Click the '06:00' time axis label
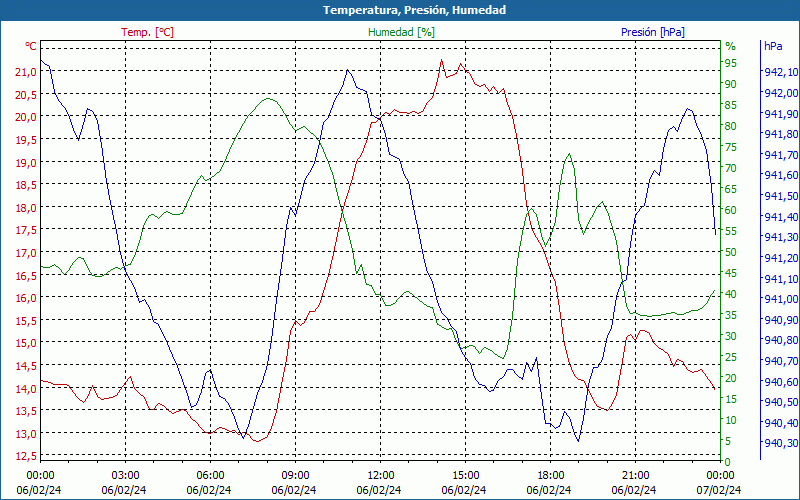 pyautogui.click(x=210, y=476)
